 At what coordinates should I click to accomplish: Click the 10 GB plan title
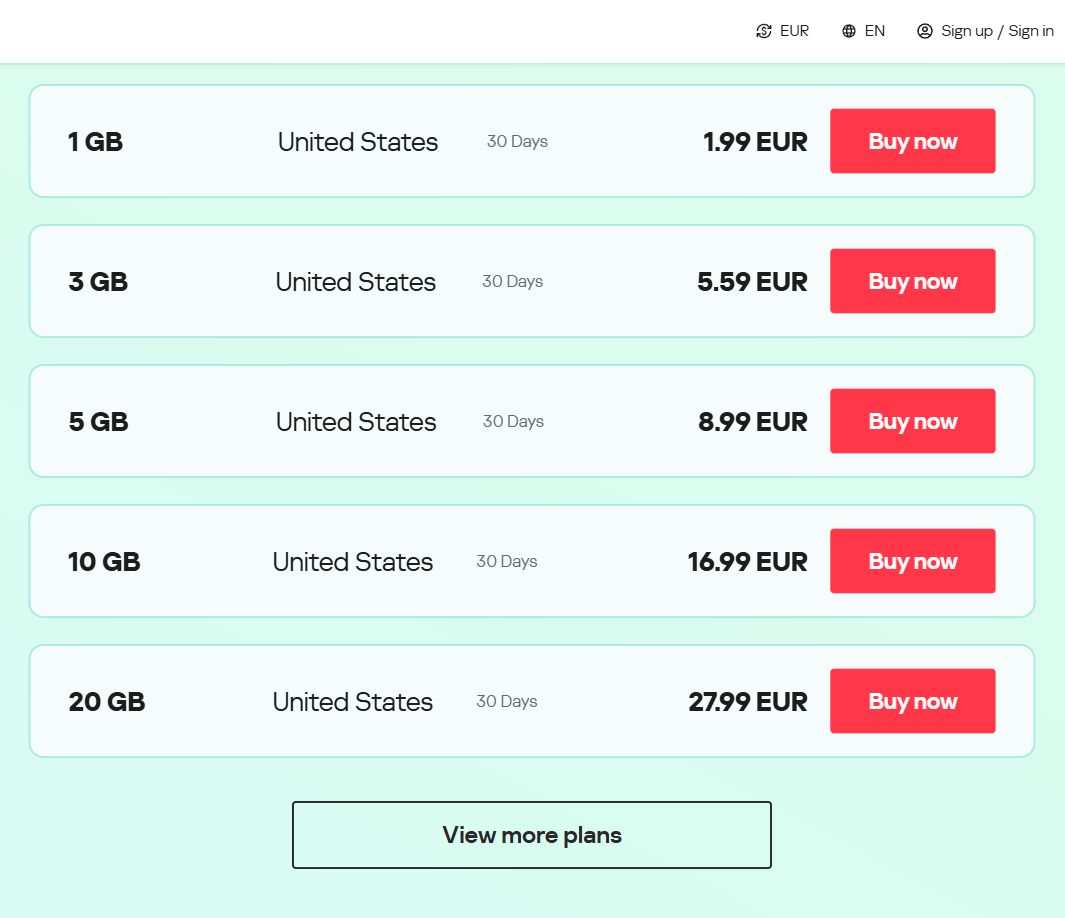[x=104, y=562]
